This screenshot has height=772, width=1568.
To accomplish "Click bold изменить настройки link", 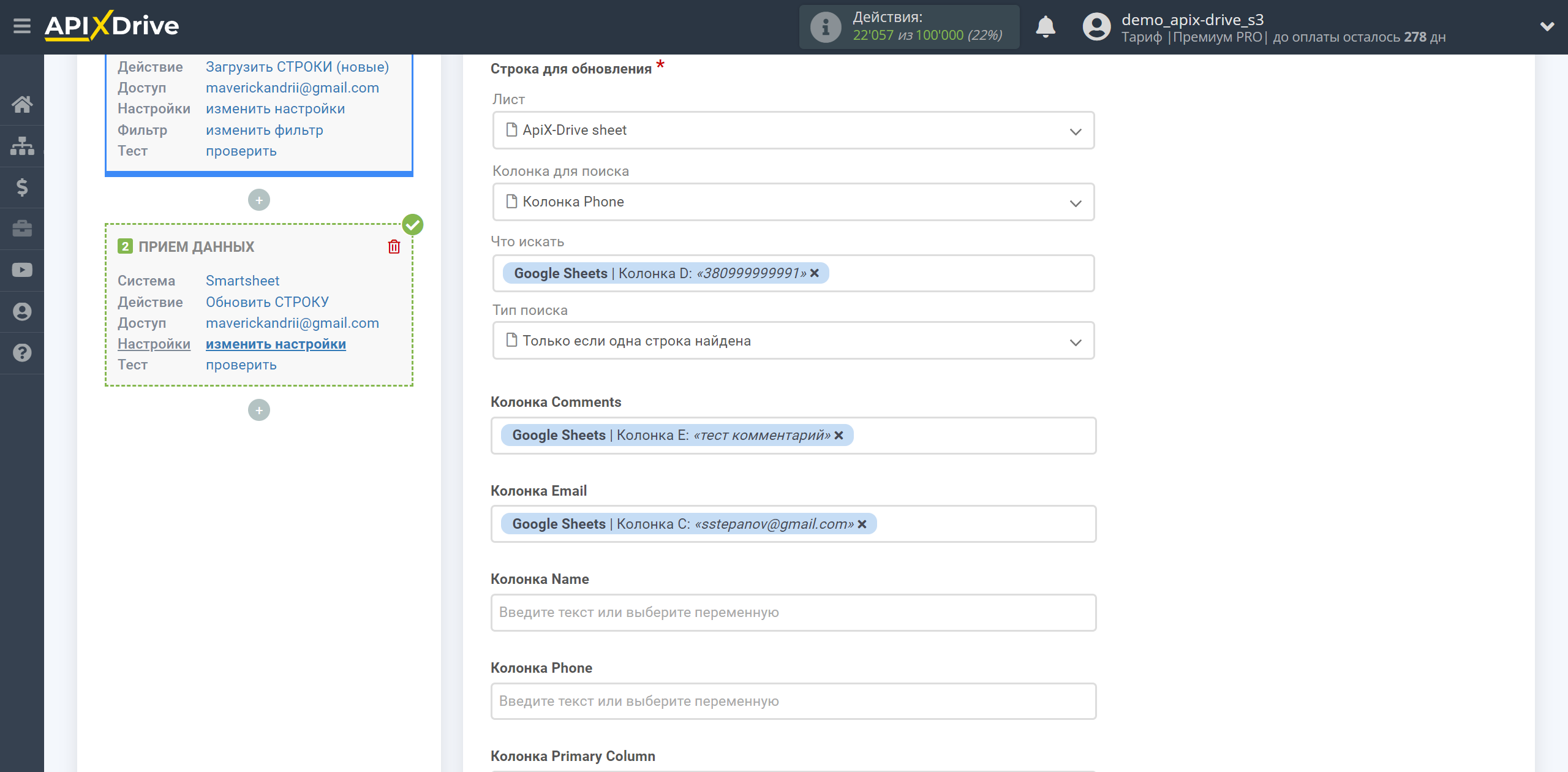I will (276, 344).
